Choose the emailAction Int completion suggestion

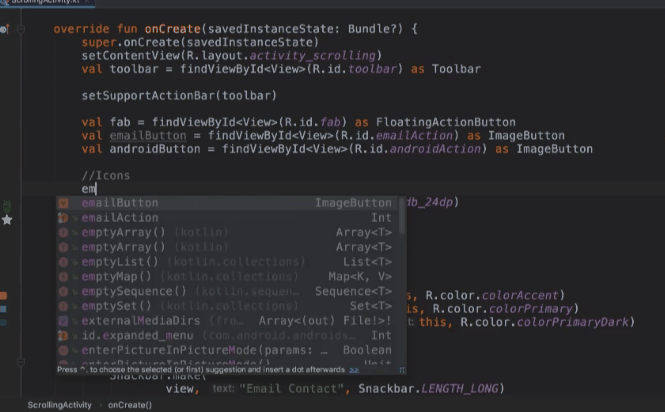pyautogui.click(x=227, y=218)
